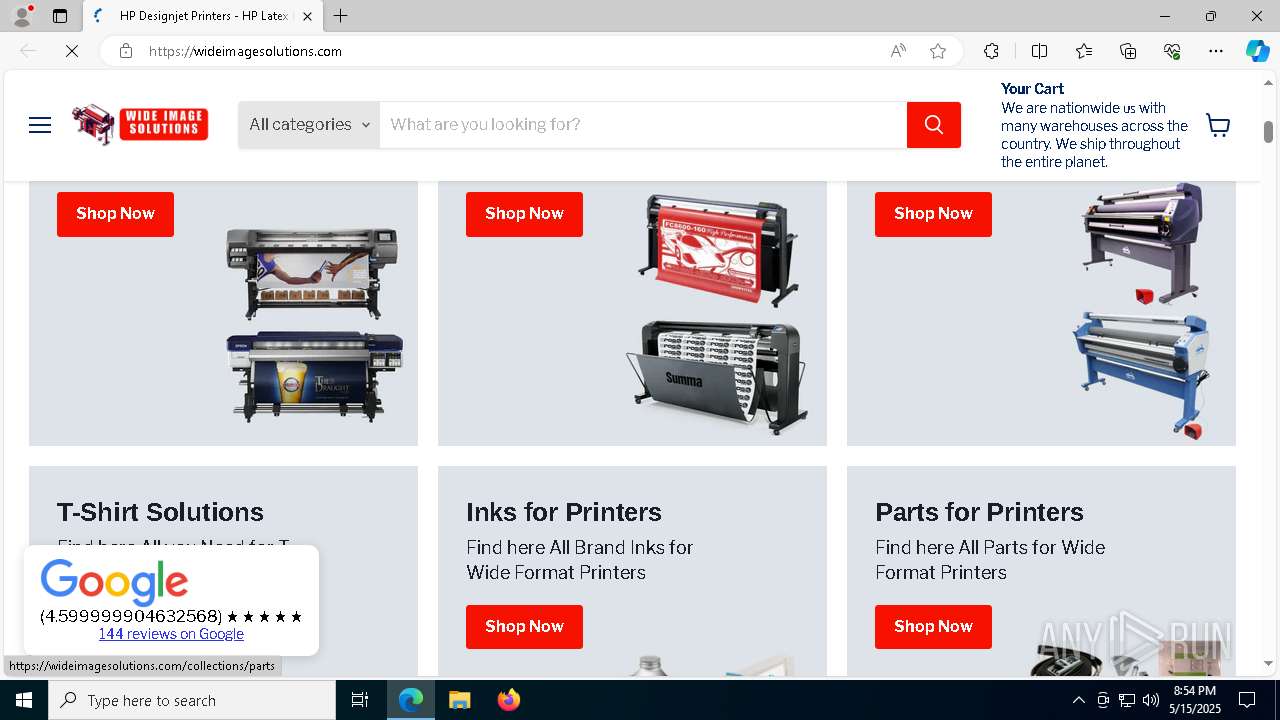1280x720 pixels.
Task: Open tab actions menu button
Action: tap(60, 16)
